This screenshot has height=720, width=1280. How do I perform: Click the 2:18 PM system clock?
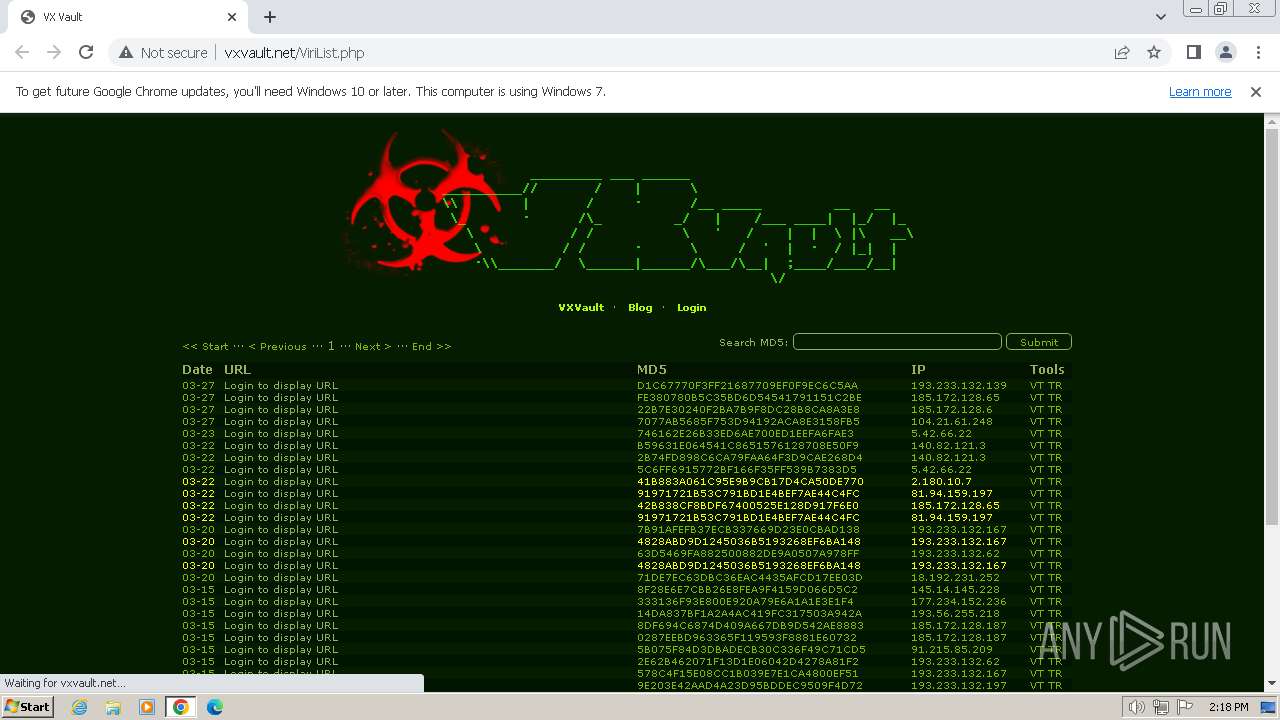[1228, 707]
